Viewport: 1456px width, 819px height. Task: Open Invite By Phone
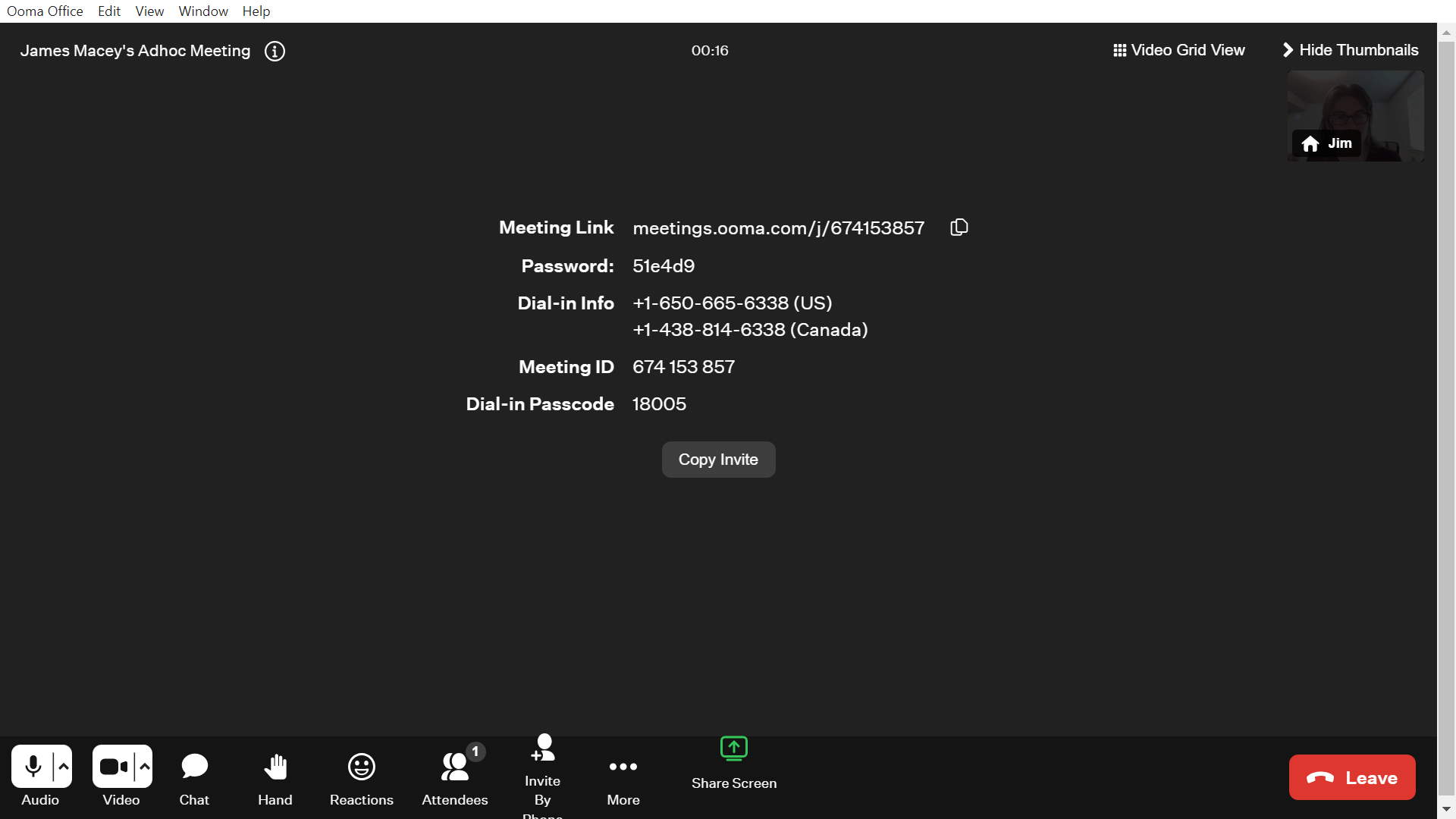(x=543, y=775)
